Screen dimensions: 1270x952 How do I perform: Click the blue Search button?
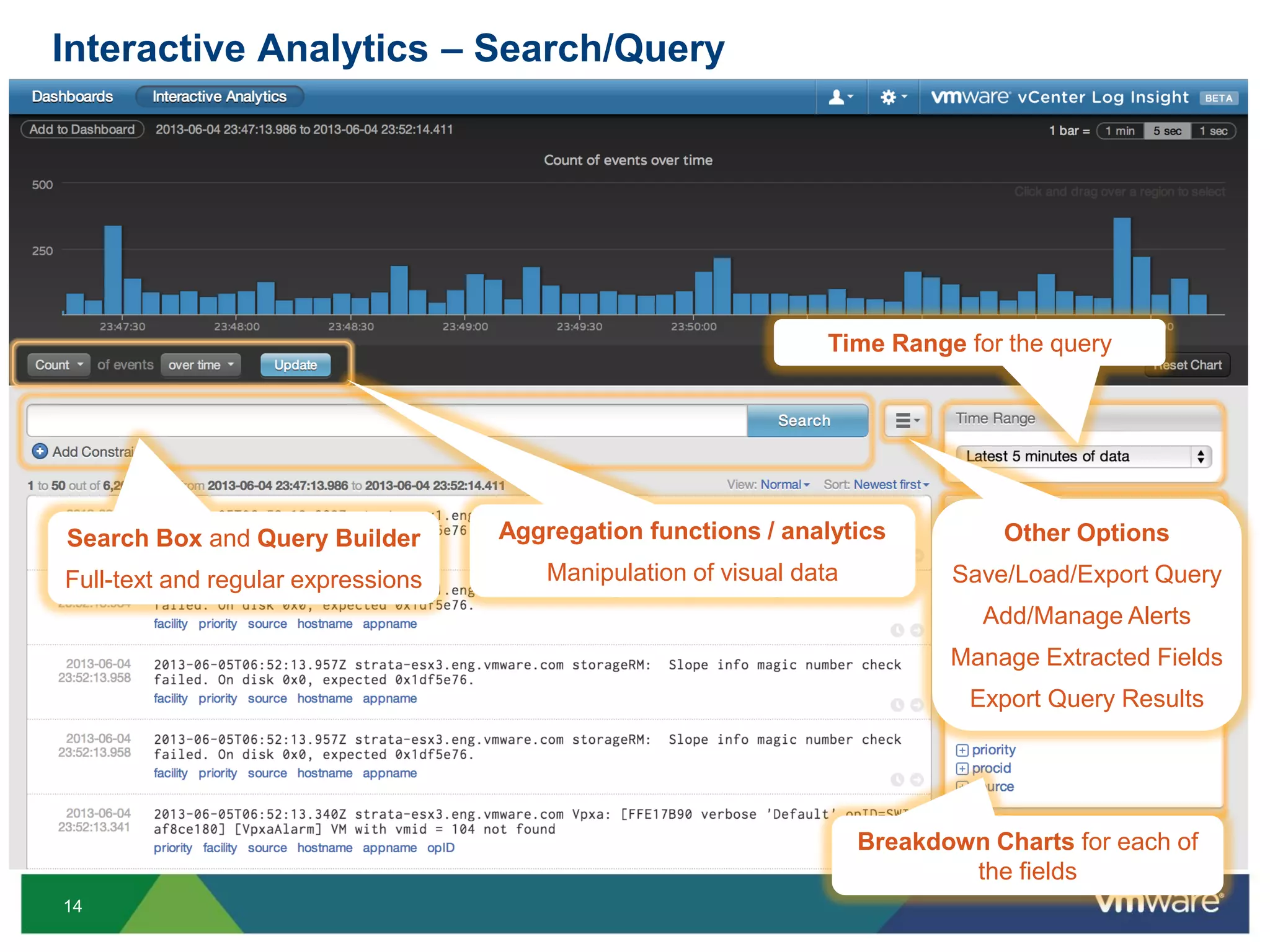(x=807, y=421)
